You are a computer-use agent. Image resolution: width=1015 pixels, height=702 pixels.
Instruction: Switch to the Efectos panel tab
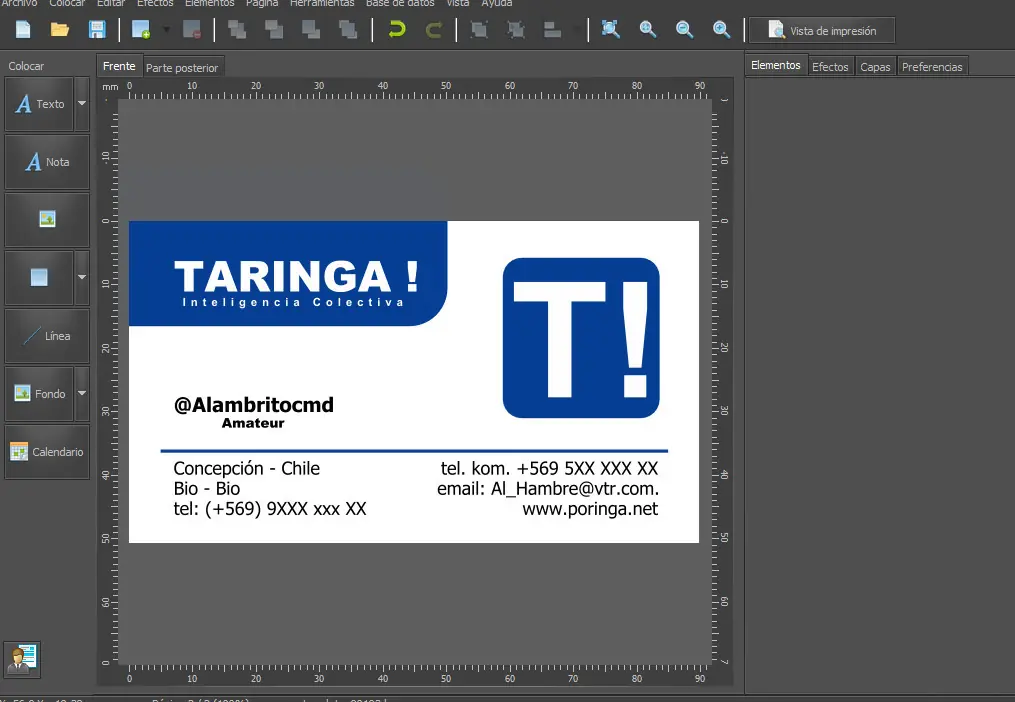tap(830, 67)
